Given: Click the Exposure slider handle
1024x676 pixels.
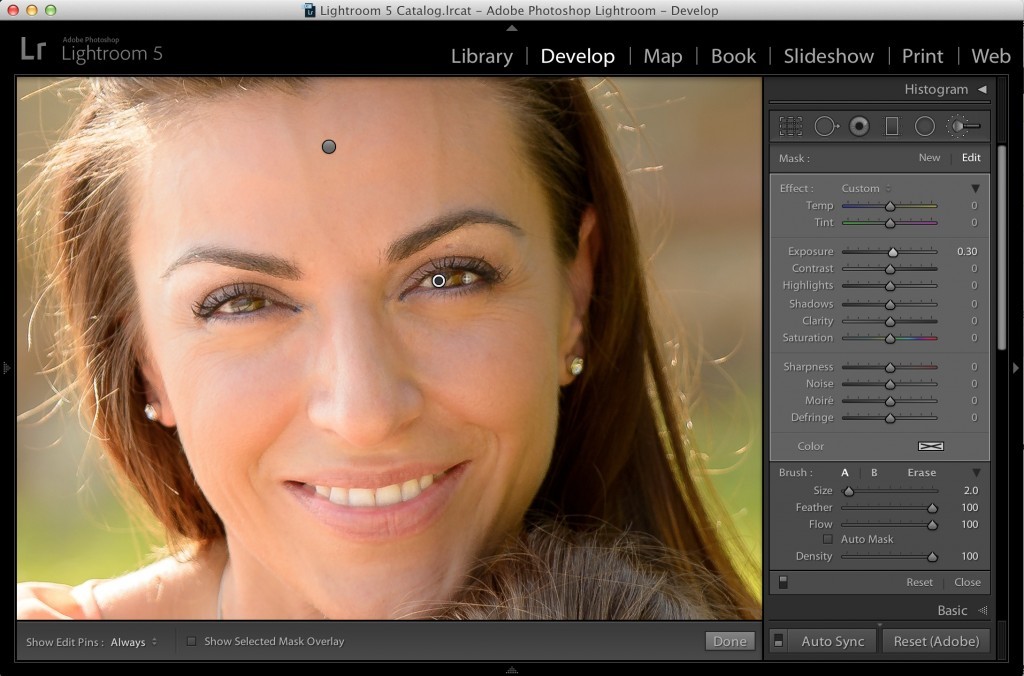Looking at the screenshot, I should click(893, 252).
